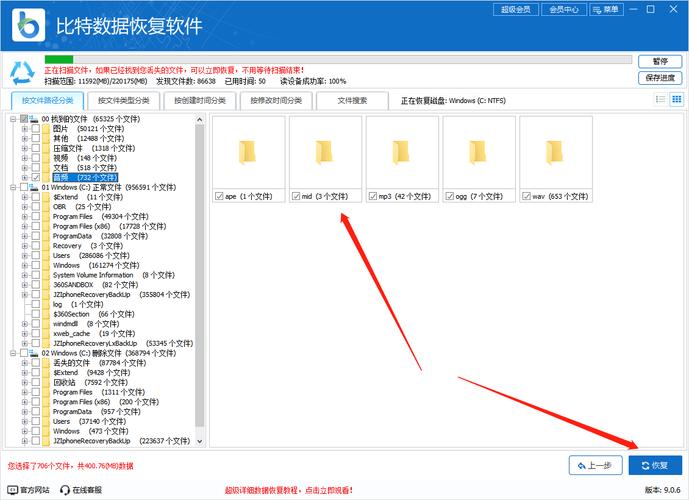689x500 pixels.
Task: Check the 视频 (148 个文件) checkbox
Action: [x=36, y=158]
